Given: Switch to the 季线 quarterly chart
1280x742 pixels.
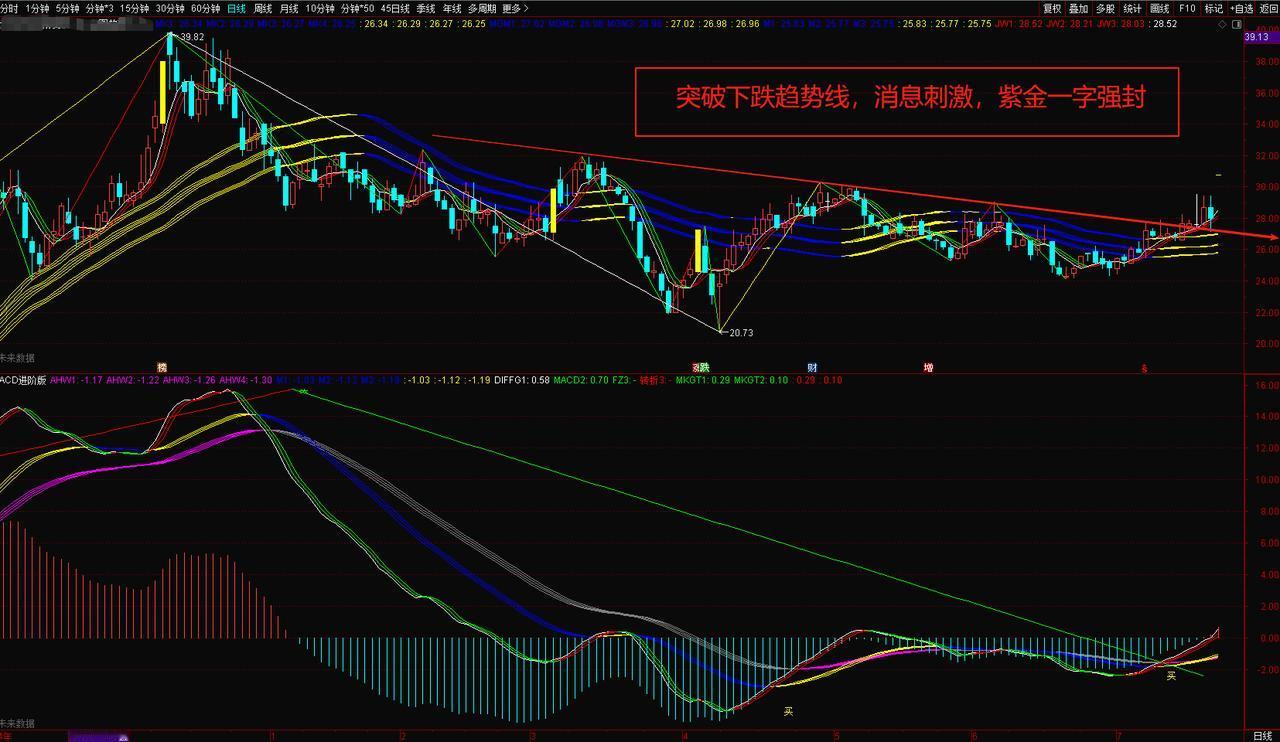Looking at the screenshot, I should tap(426, 8).
